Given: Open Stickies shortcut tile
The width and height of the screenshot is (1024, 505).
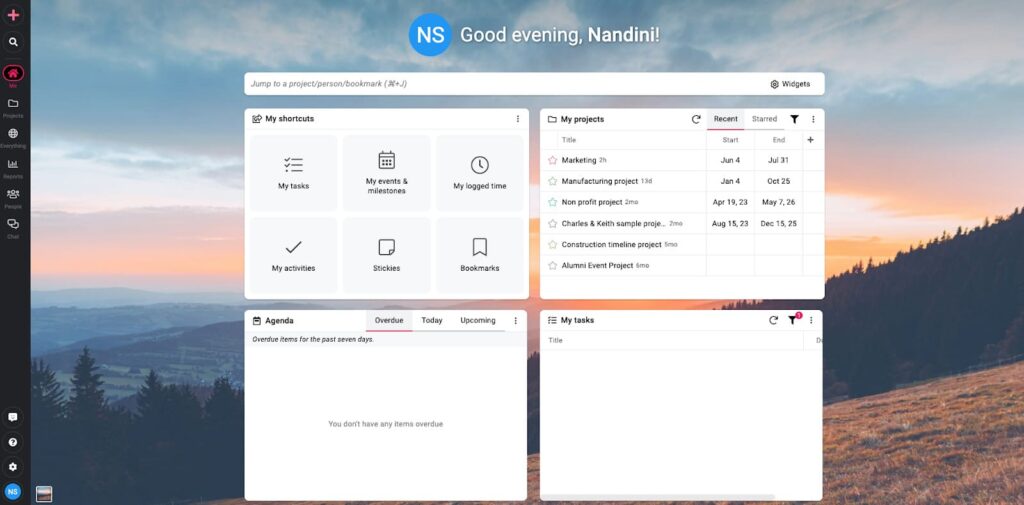Looking at the screenshot, I should click(386, 255).
